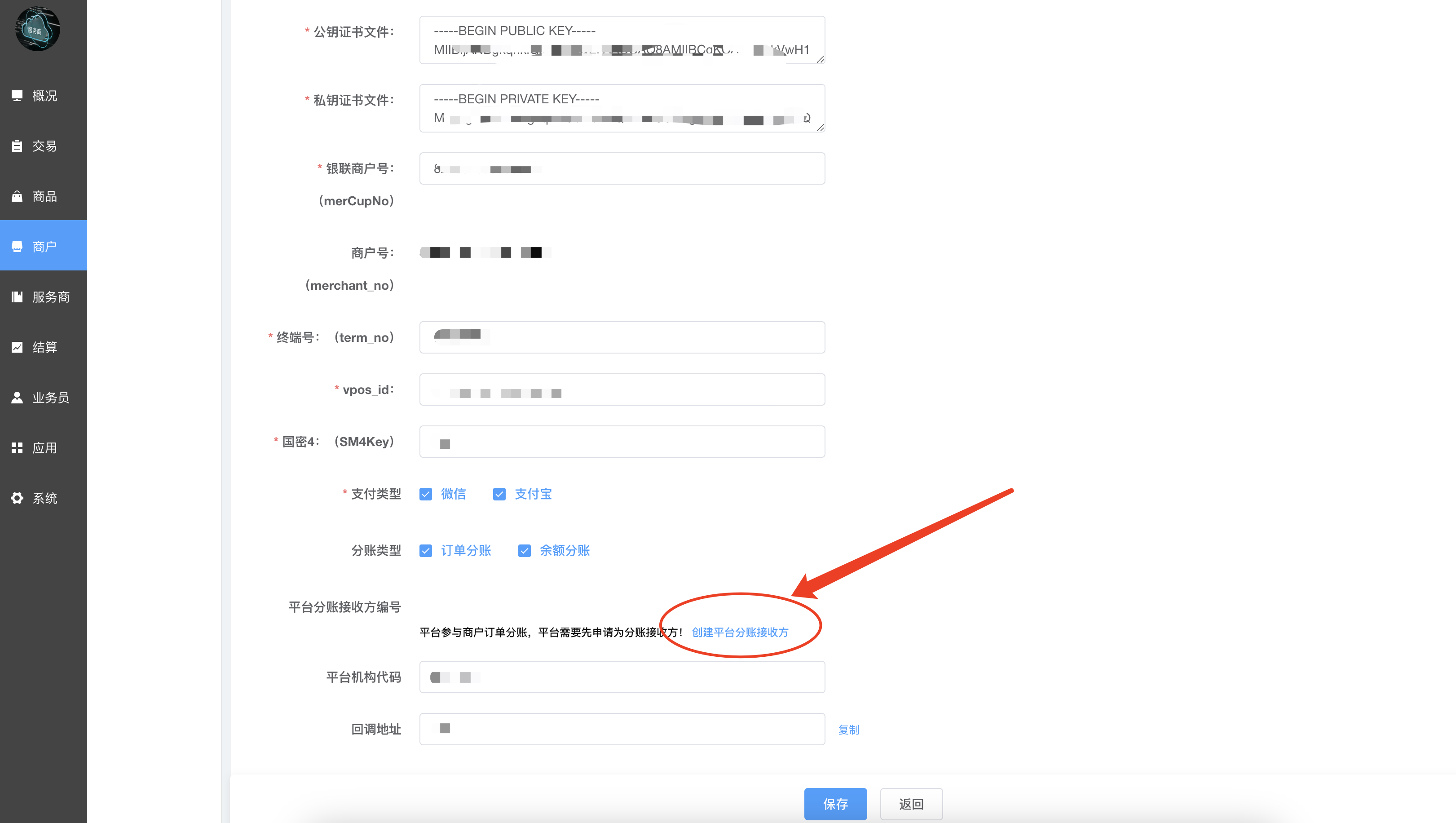The image size is (1456, 823).
Task: Click the 交易 clipboard icon
Action: (17, 146)
